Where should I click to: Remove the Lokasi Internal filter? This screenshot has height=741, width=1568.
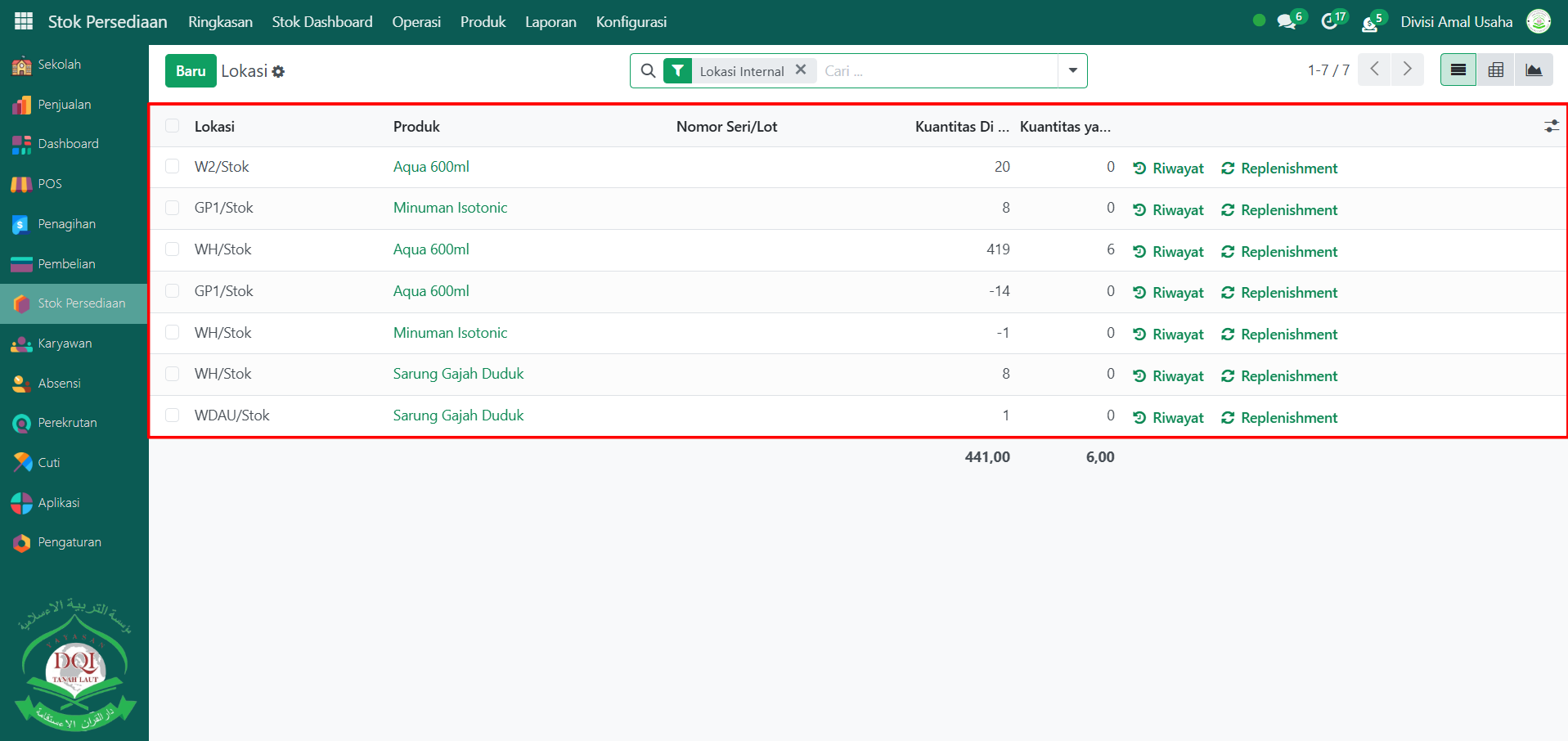pyautogui.click(x=801, y=70)
